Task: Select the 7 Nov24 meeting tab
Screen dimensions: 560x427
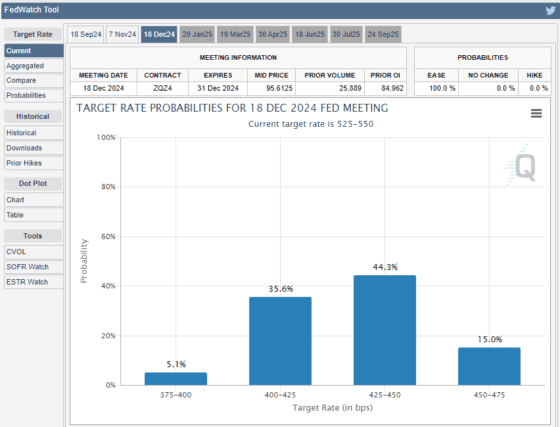Action: [122, 34]
